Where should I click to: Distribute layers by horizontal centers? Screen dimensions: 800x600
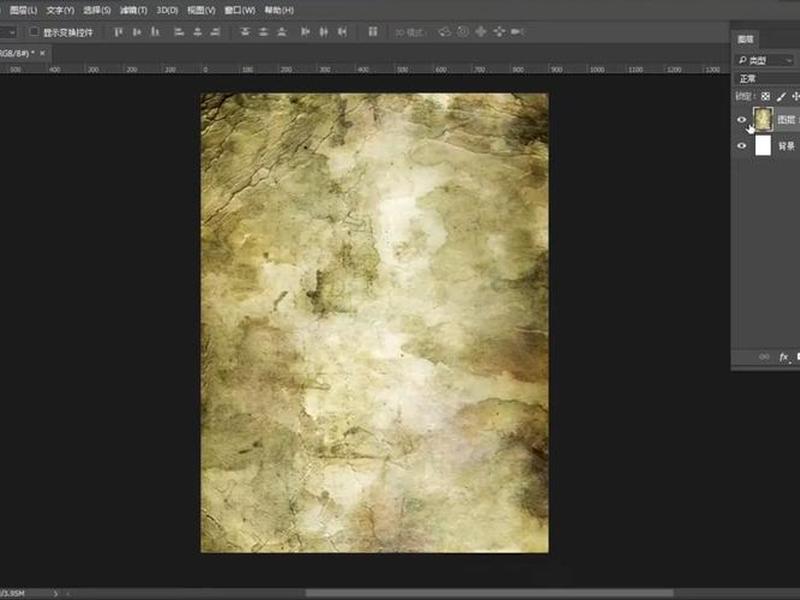323,32
